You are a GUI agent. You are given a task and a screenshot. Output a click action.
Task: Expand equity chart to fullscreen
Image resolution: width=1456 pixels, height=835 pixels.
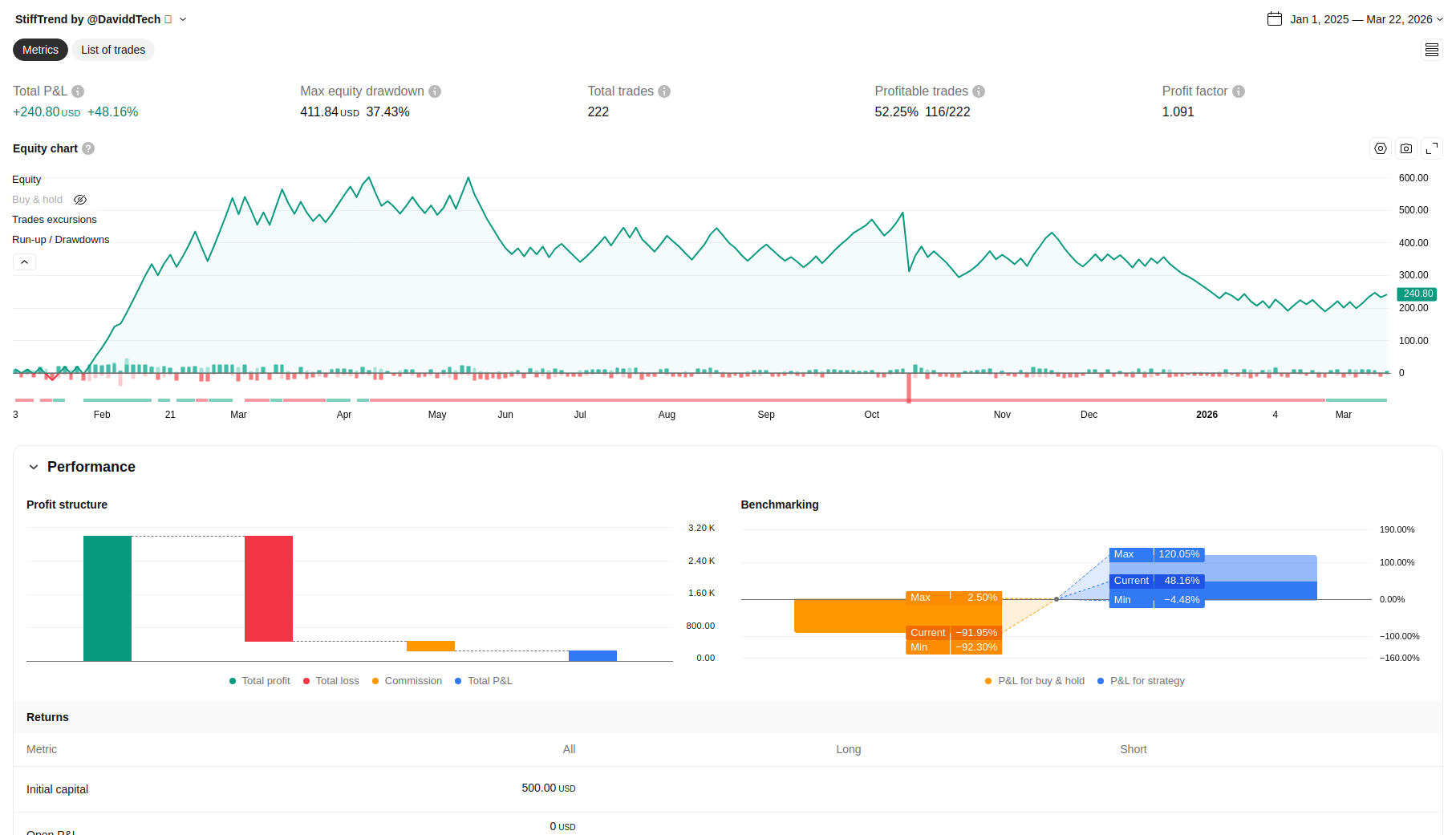(1432, 148)
